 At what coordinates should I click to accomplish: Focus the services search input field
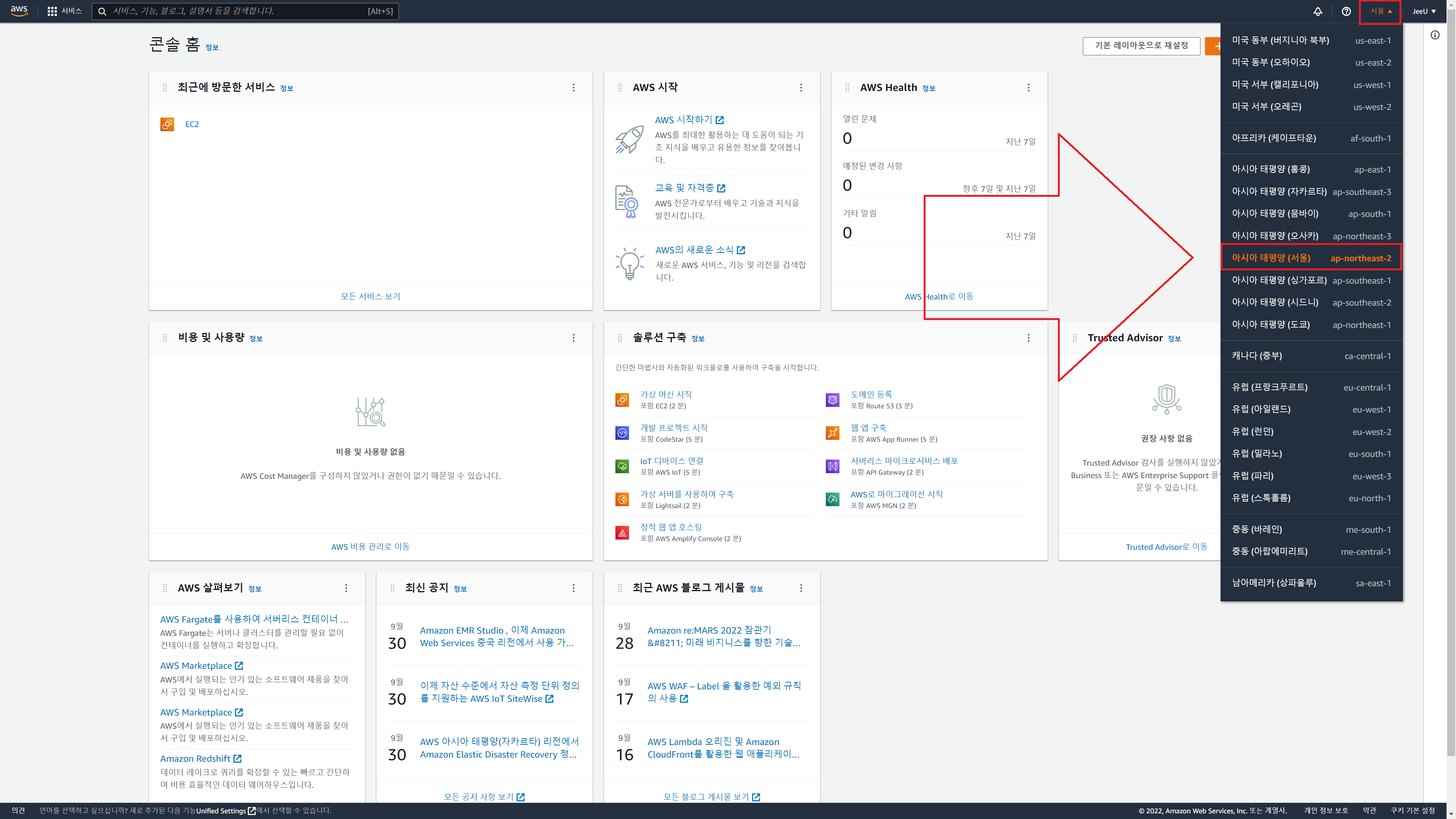coord(237,11)
